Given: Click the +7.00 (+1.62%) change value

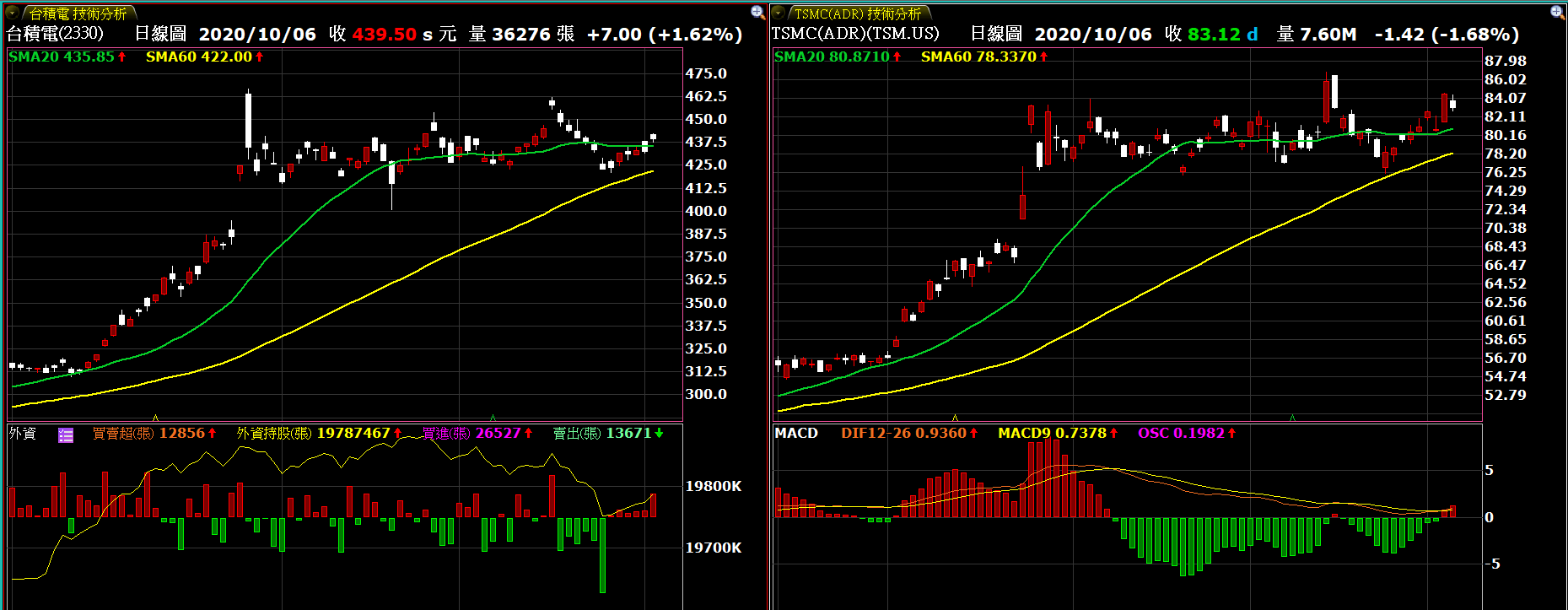Looking at the screenshot, I should [665, 35].
